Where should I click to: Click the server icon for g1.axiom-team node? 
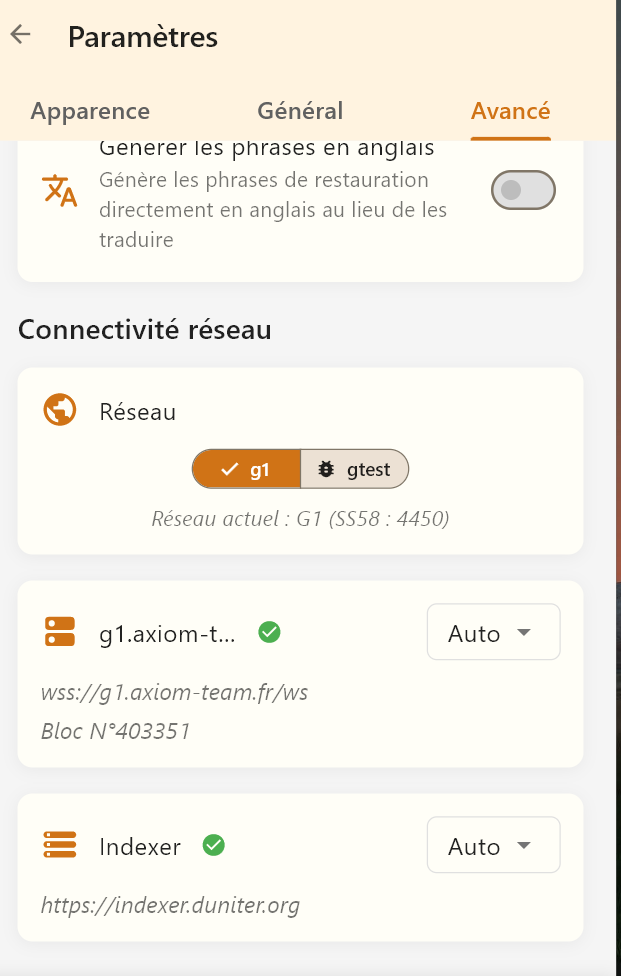pyautogui.click(x=60, y=632)
